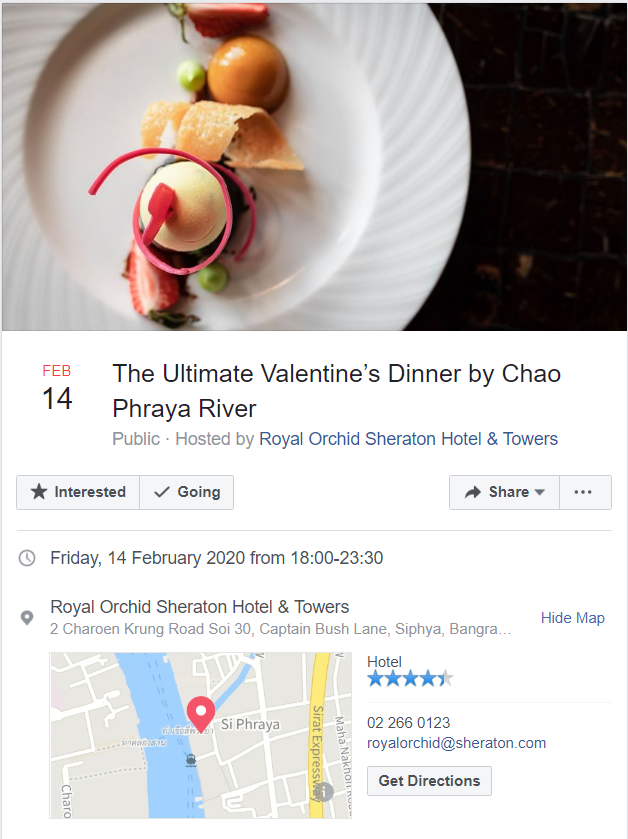Click the Si Phraya label on map
Viewport: 628px width, 839px height.
point(250,723)
